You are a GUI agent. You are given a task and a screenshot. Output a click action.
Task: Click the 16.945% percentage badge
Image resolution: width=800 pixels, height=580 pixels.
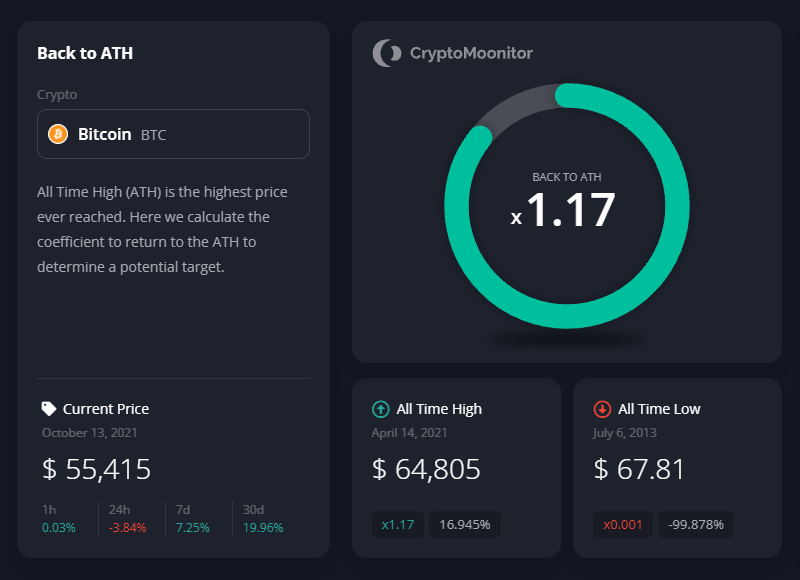[x=465, y=524]
